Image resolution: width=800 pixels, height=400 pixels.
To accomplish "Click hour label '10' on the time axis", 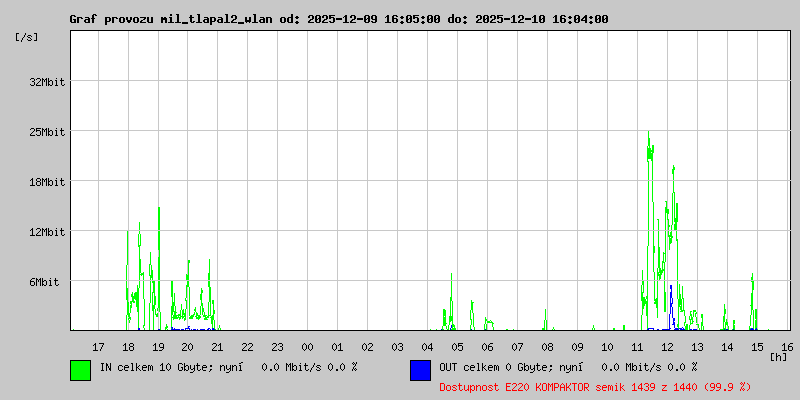I will pos(607,347).
